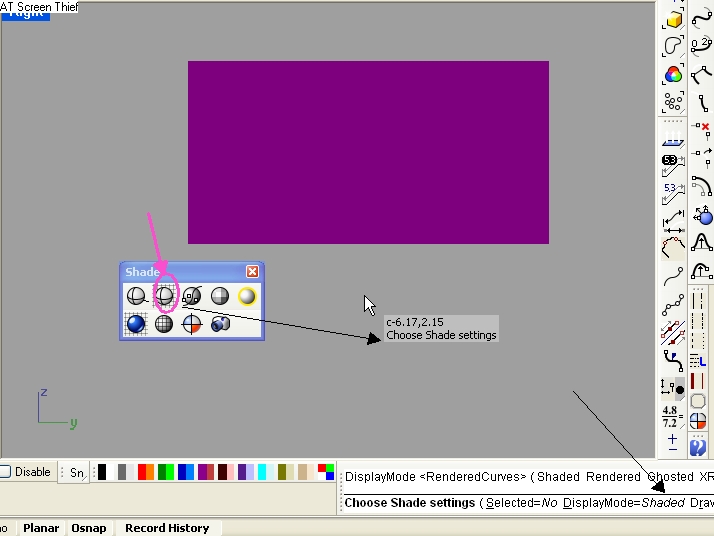
Task: Click the blue 53 dimension icon
Action: pos(673,194)
